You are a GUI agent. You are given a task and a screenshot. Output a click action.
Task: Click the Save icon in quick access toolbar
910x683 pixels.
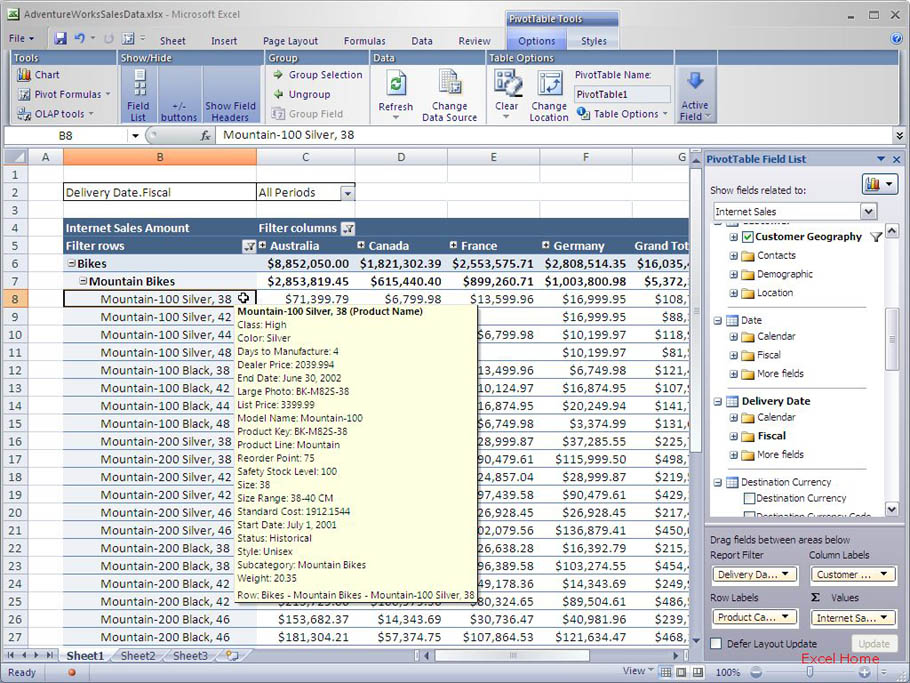60,39
